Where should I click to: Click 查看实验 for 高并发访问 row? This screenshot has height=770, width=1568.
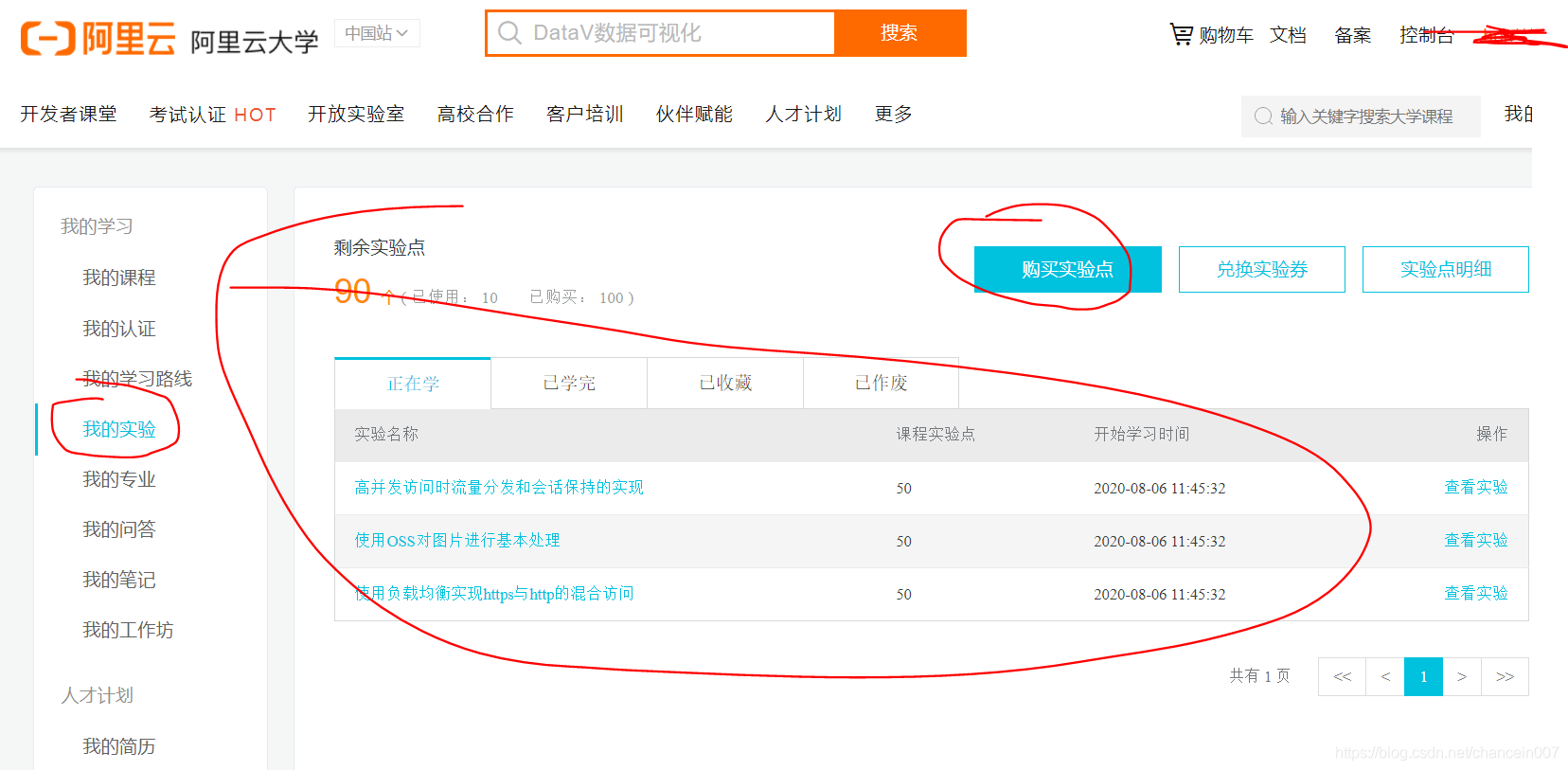pos(1475,487)
